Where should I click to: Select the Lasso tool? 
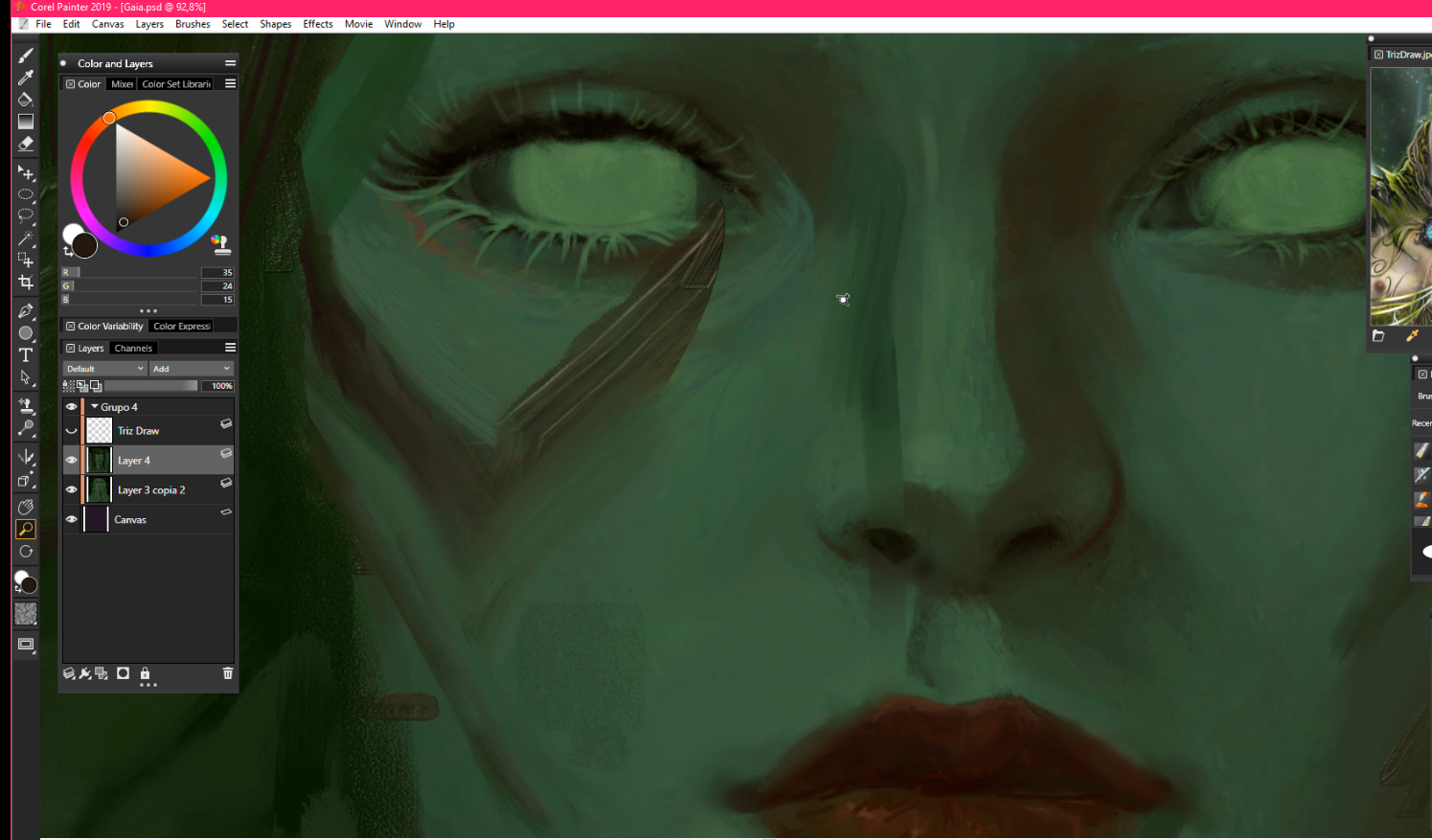tap(26, 216)
